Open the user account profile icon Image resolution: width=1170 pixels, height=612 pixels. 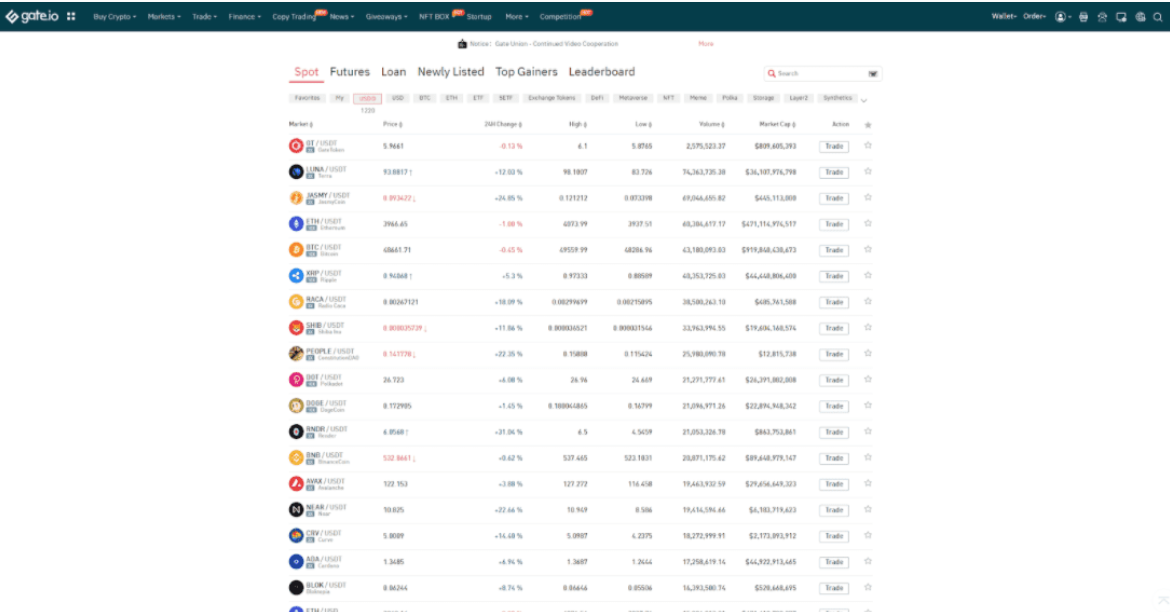[x=1060, y=16]
